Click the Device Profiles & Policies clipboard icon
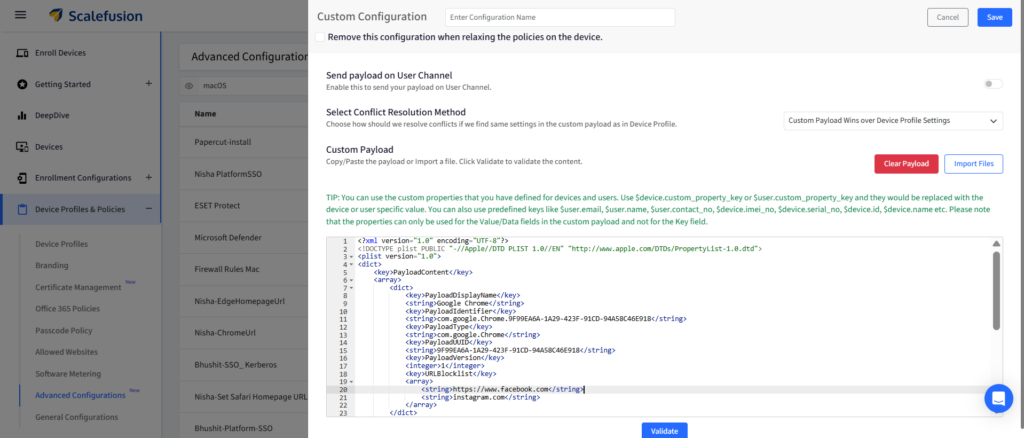Viewport: 1024px width, 438px height. (x=22, y=209)
